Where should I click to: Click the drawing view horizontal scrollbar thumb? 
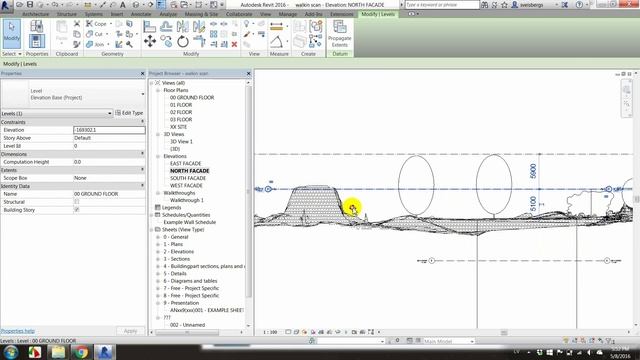(x=504, y=332)
